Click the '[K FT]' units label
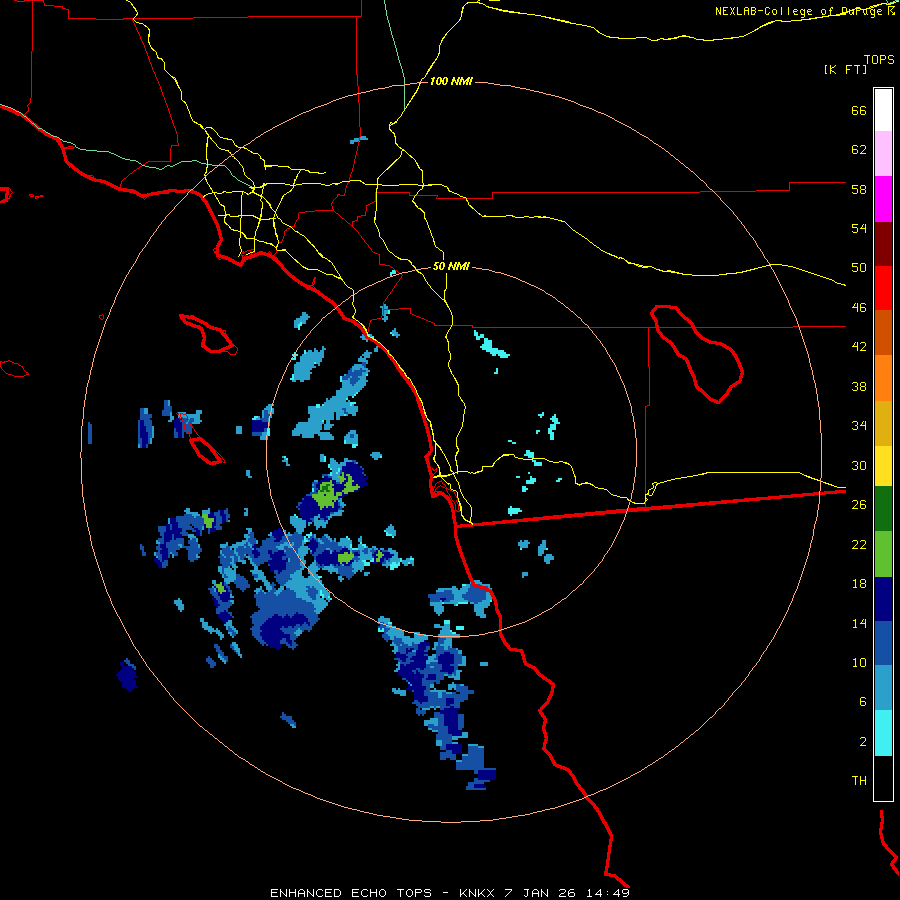The image size is (900, 900). [x=845, y=69]
